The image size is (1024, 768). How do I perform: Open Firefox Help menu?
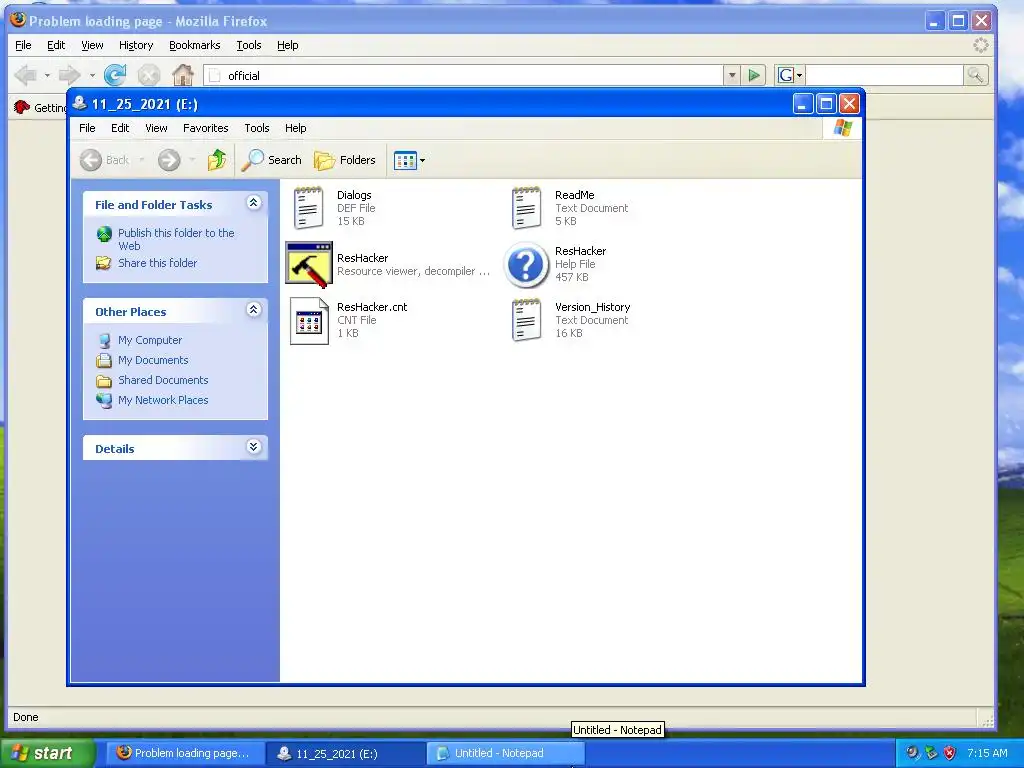pyautogui.click(x=287, y=45)
